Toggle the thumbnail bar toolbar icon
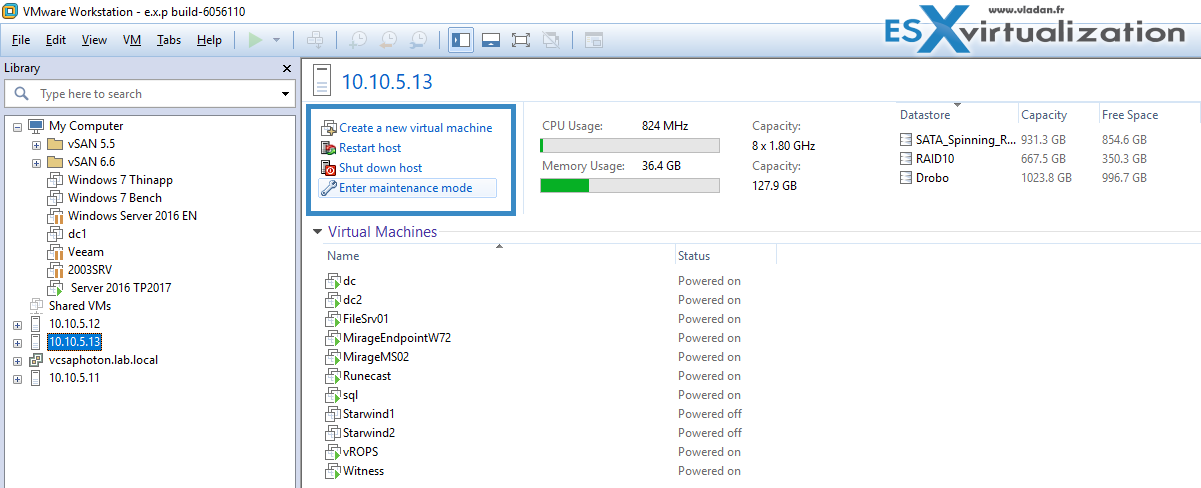 pyautogui.click(x=491, y=40)
